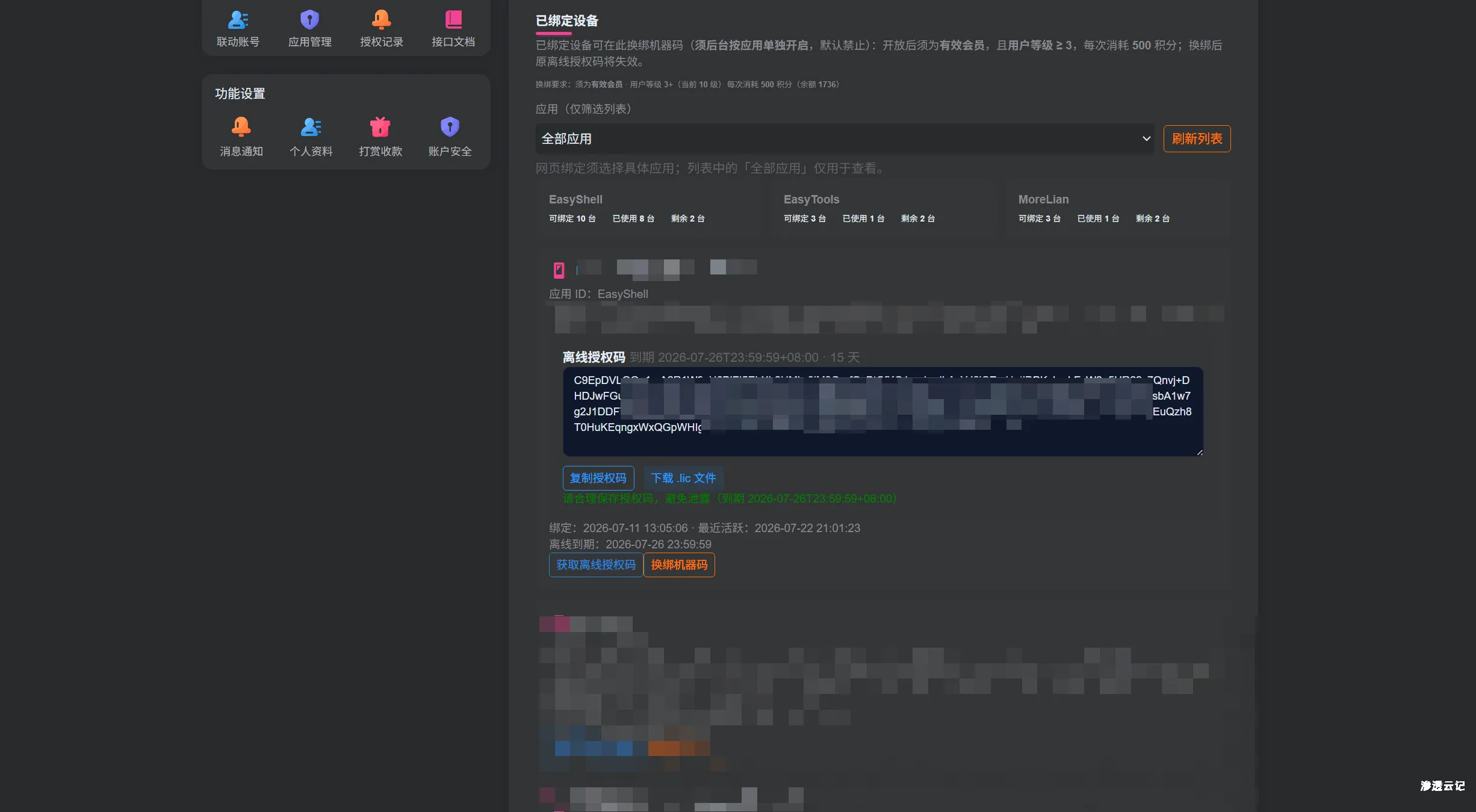The height and width of the screenshot is (812, 1476).
Task: Click the textarea resize handle corner
Action: (1199, 452)
